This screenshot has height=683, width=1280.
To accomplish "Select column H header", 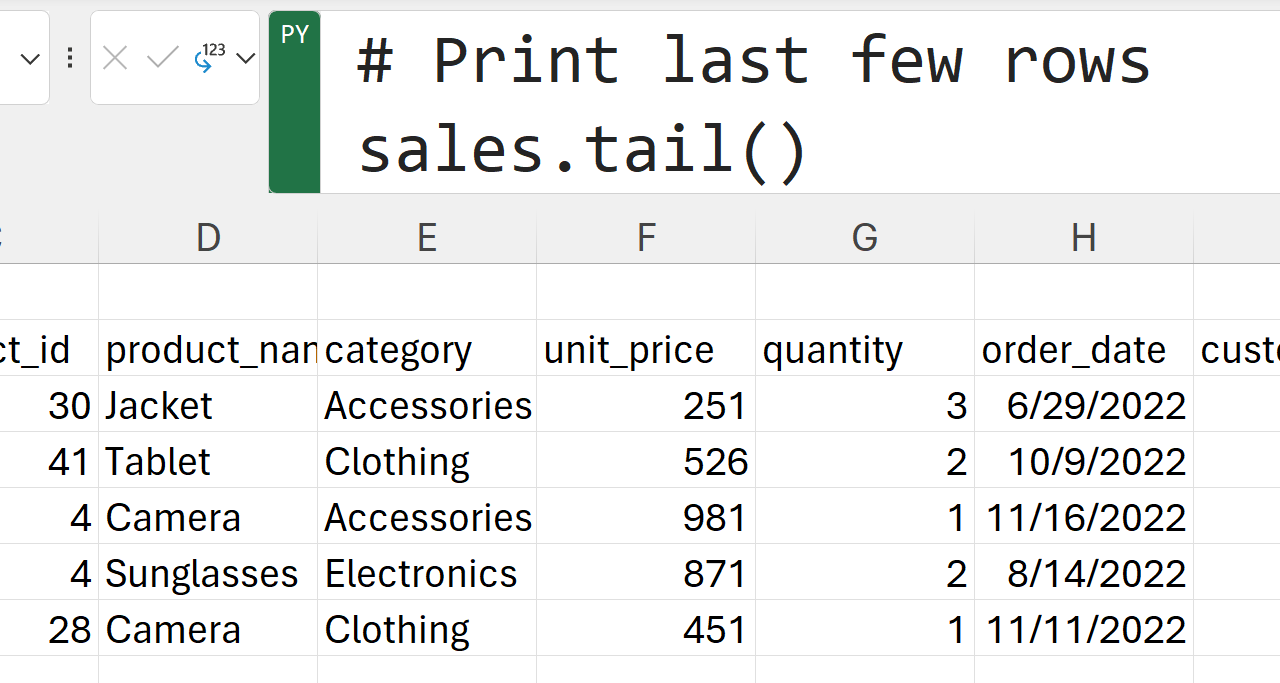I will click(1084, 238).
